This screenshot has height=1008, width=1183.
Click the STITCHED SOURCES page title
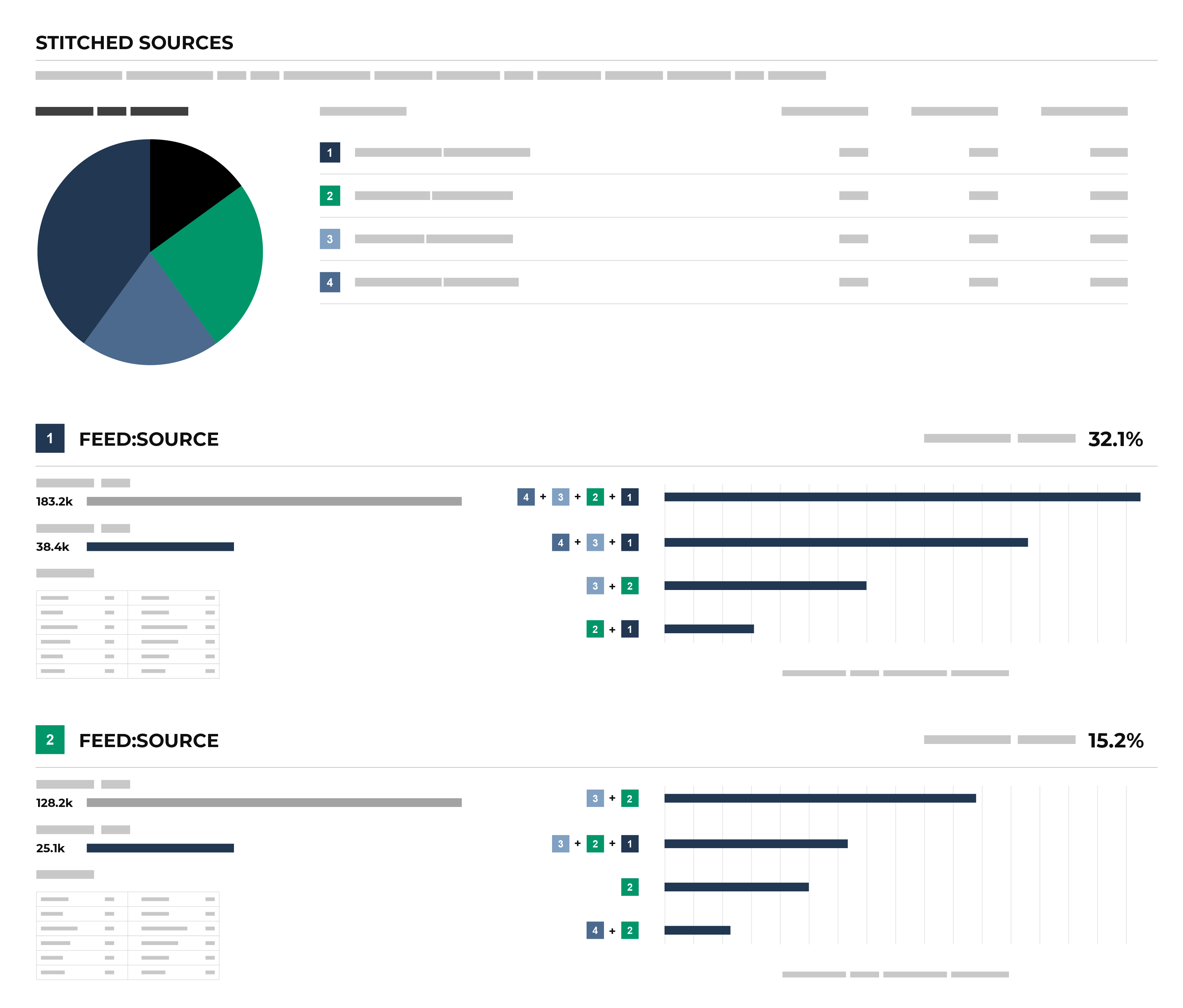[x=134, y=43]
